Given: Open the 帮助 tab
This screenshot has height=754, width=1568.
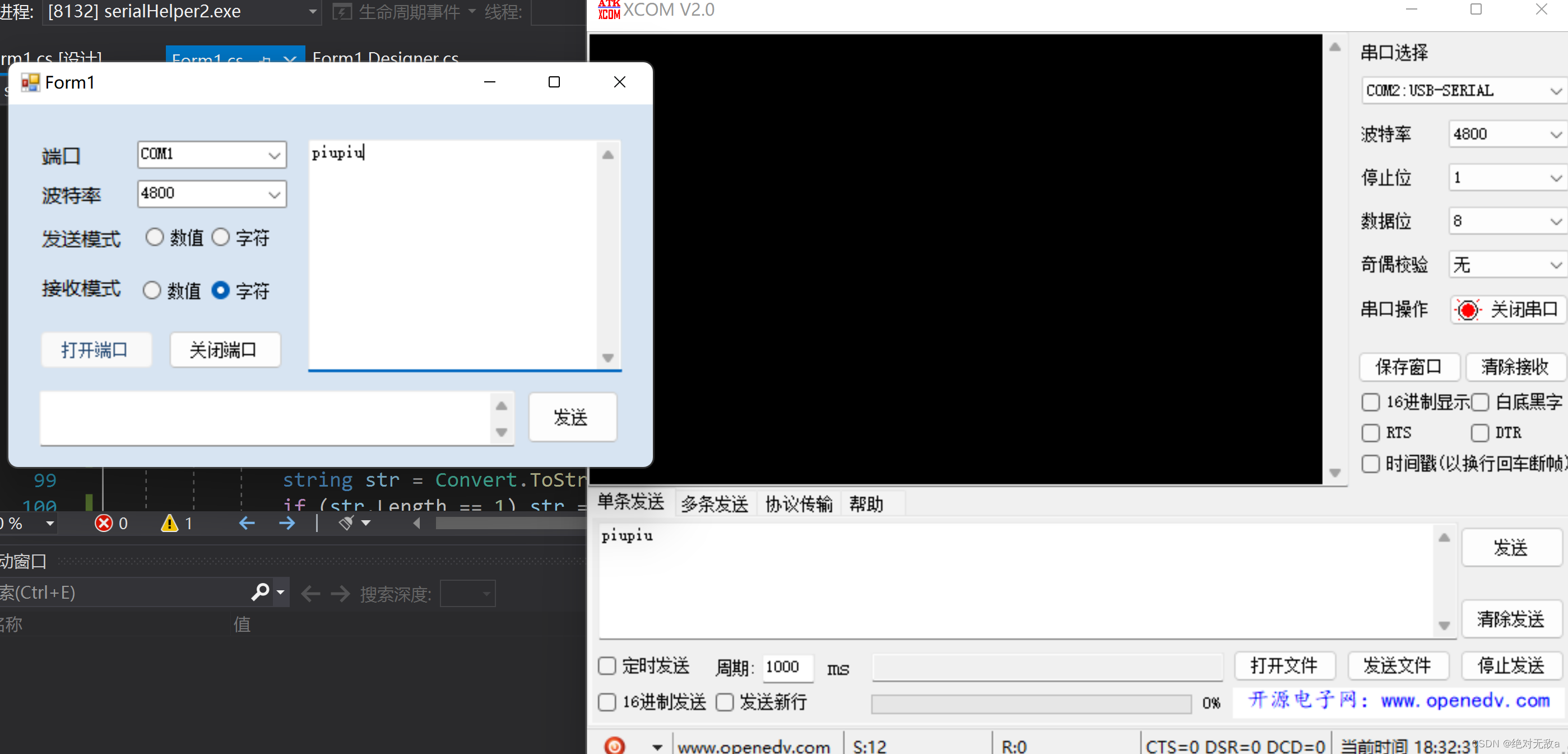Looking at the screenshot, I should pos(866,503).
